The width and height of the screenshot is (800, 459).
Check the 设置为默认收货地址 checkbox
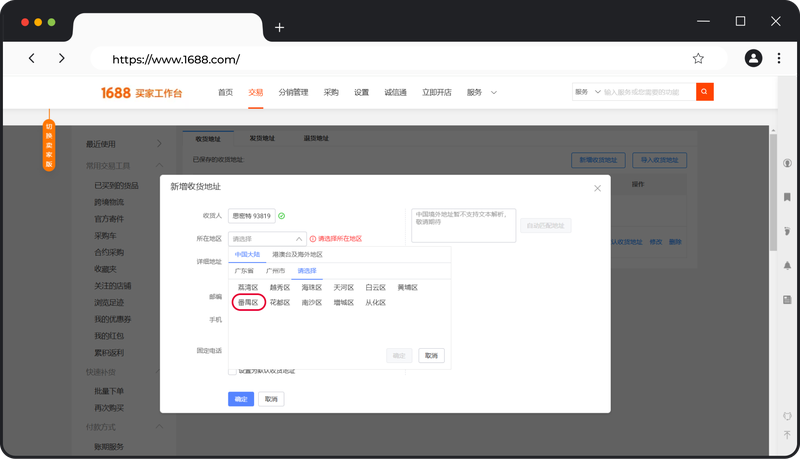233,371
